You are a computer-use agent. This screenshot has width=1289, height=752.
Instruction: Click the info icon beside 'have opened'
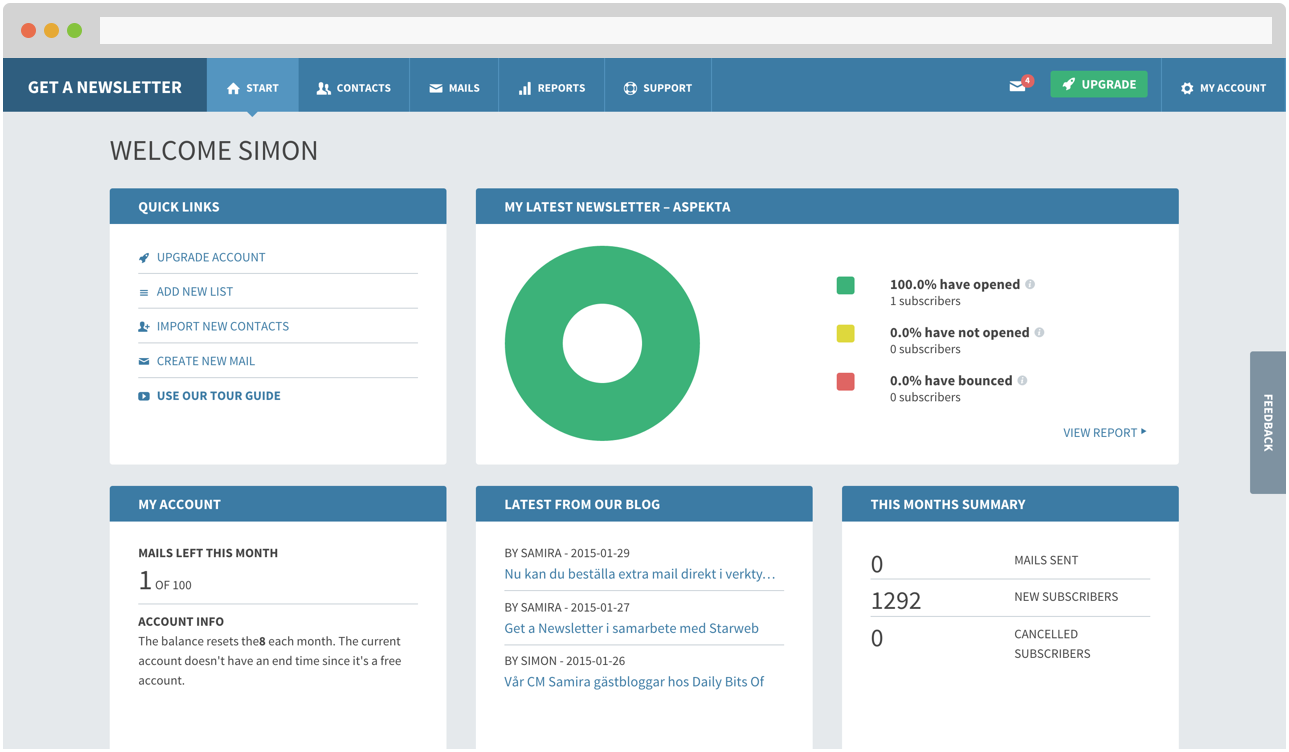(1030, 284)
